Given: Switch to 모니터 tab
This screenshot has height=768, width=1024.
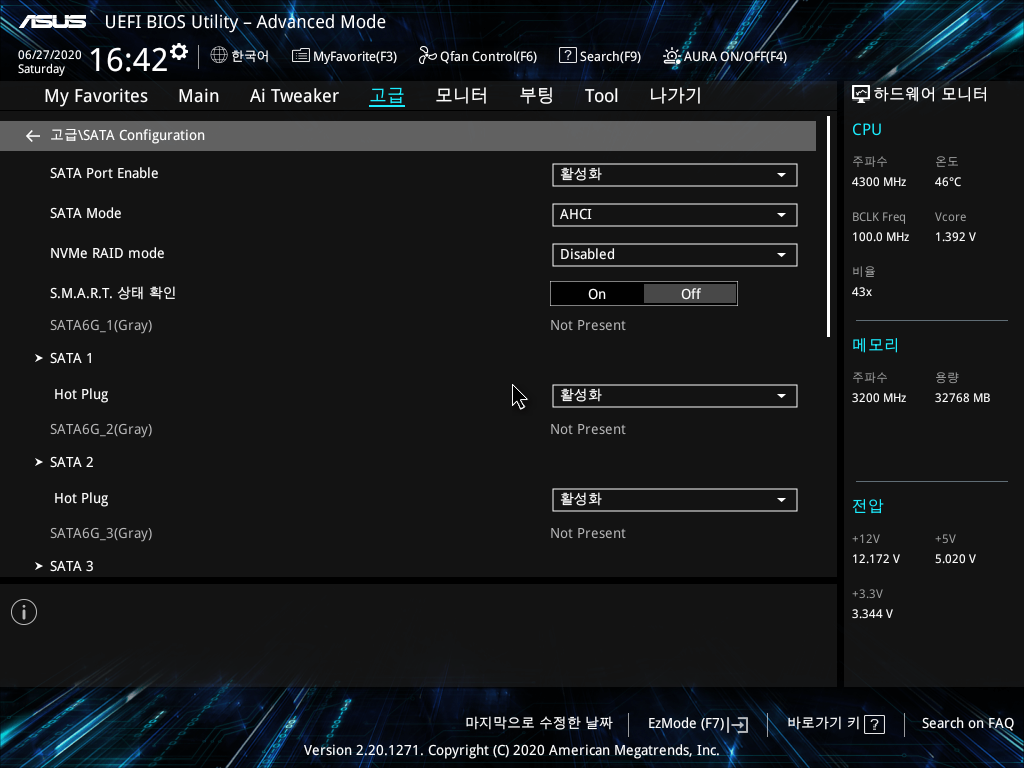Looking at the screenshot, I should [461, 96].
